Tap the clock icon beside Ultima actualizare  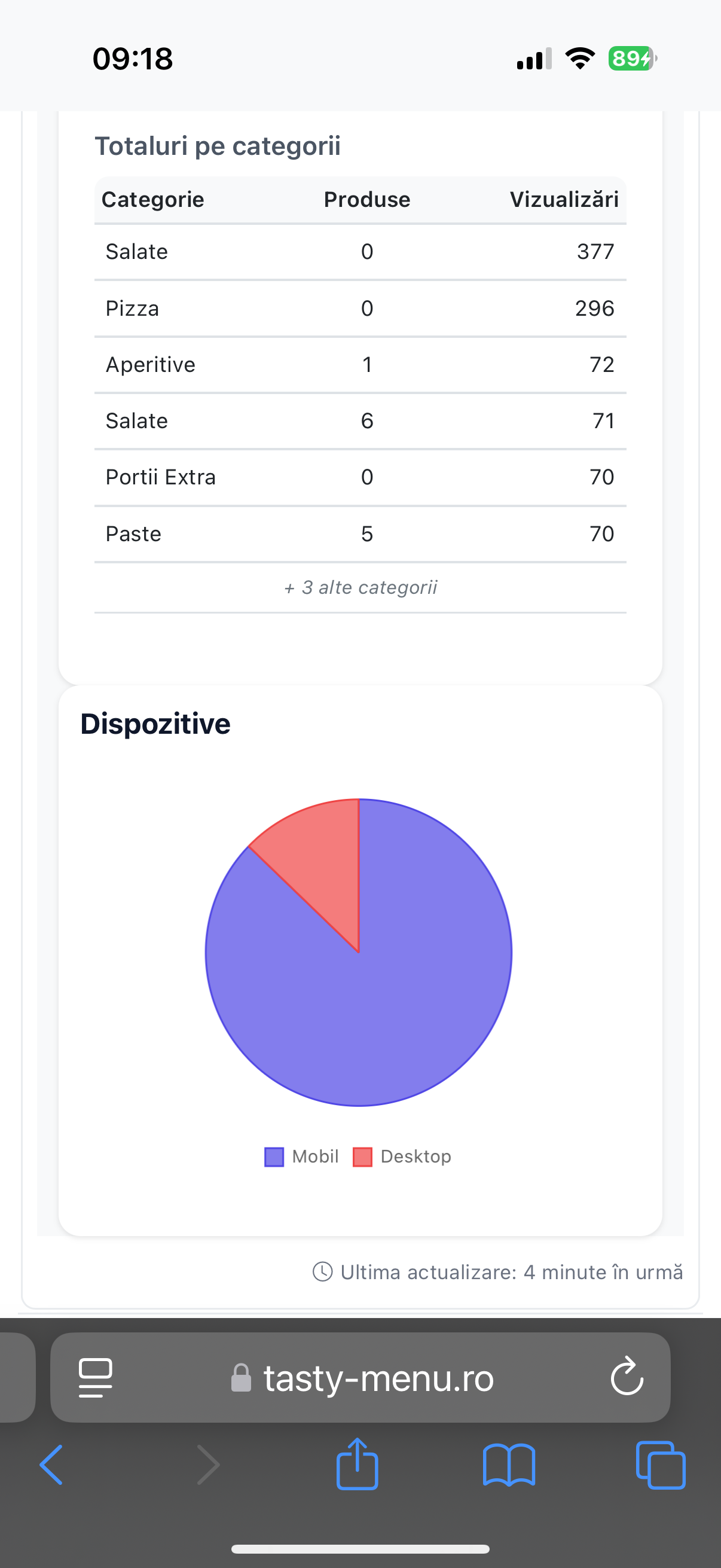click(x=322, y=1271)
